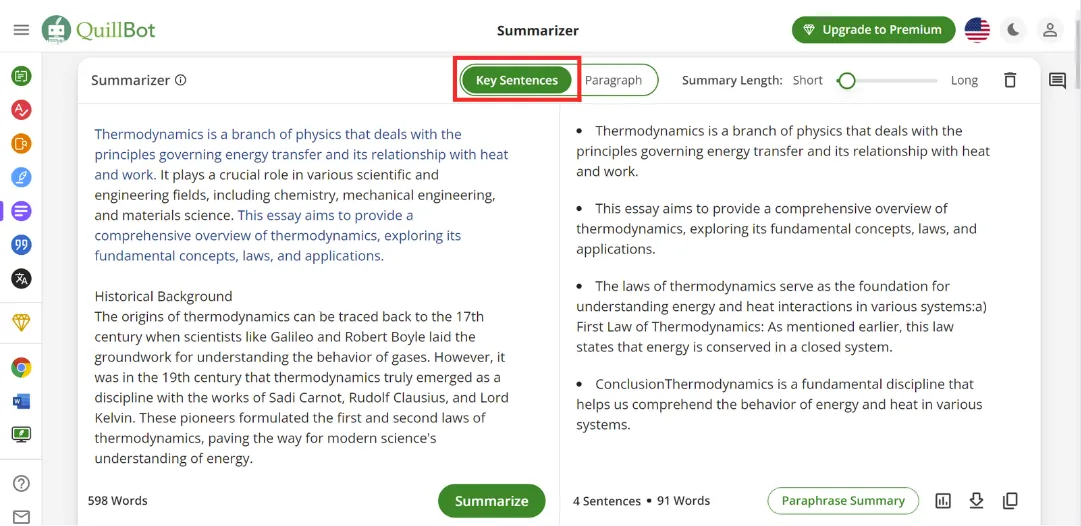Open the hamburger menu
The image size is (1081, 526).
tap(21, 30)
